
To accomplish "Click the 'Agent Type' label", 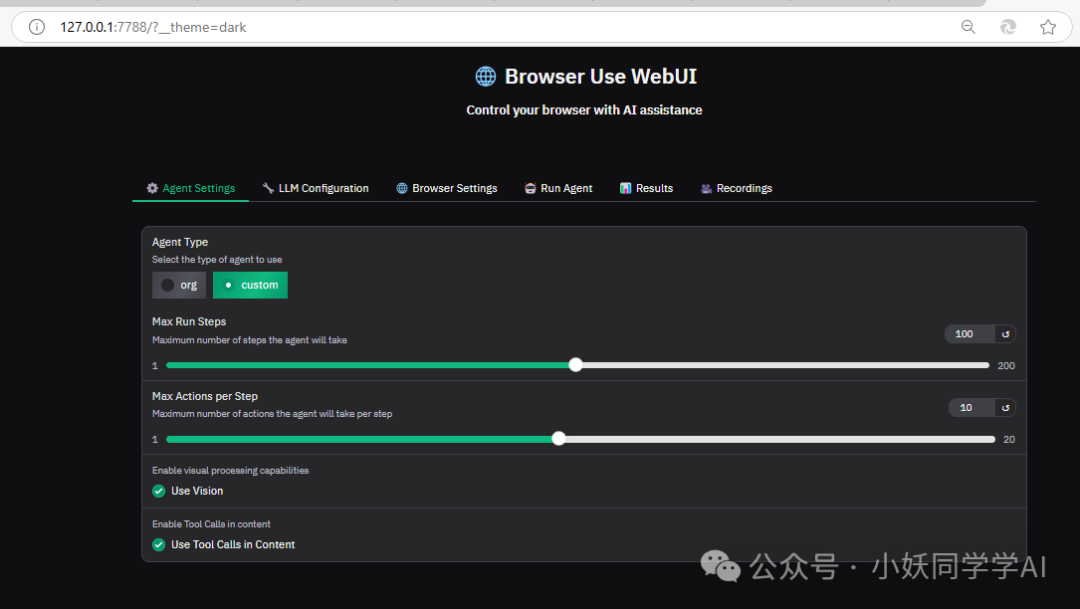I will tap(180, 242).
